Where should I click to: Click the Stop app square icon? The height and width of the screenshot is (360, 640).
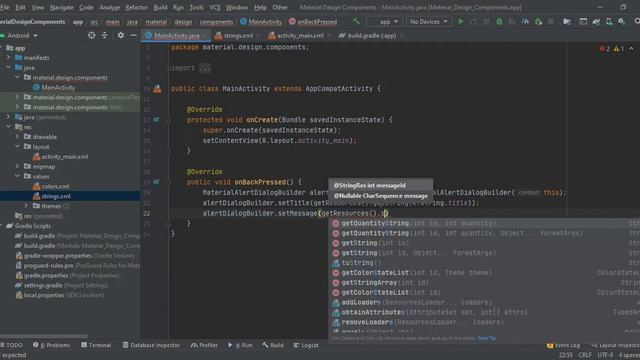(x=551, y=21)
